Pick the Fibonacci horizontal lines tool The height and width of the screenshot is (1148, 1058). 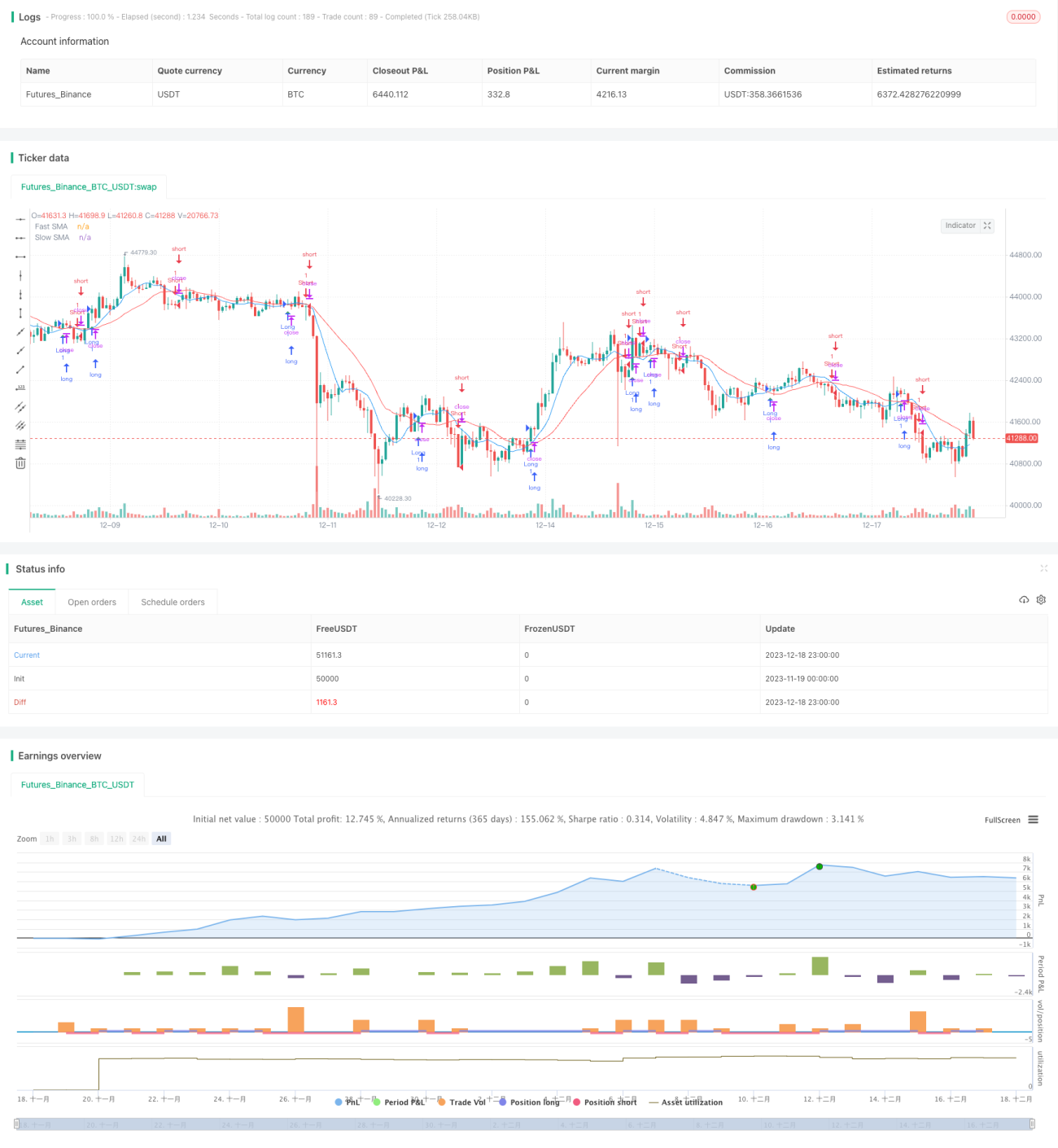20,445
